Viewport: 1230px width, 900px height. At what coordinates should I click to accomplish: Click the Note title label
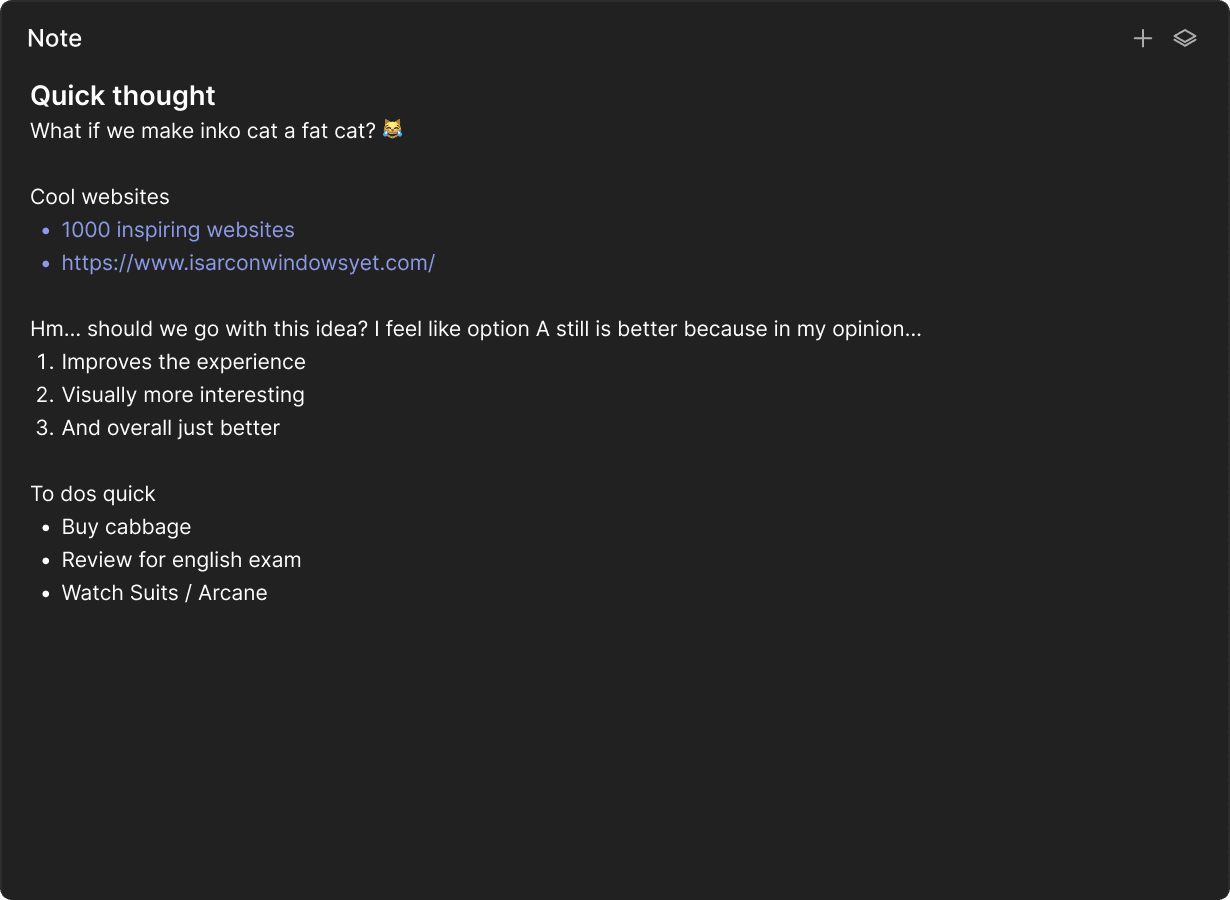55,39
